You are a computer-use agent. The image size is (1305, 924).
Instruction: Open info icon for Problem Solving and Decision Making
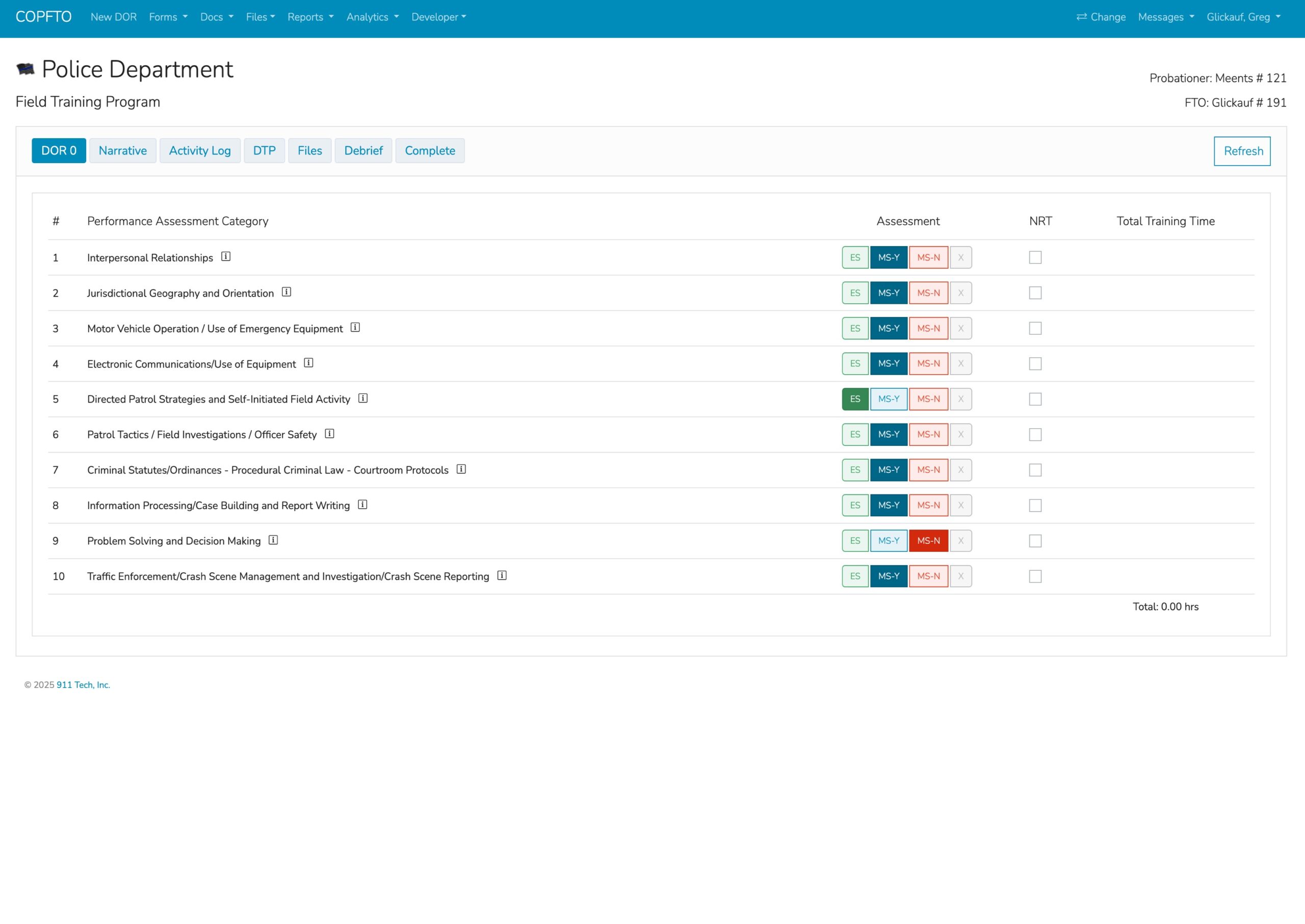(273, 540)
